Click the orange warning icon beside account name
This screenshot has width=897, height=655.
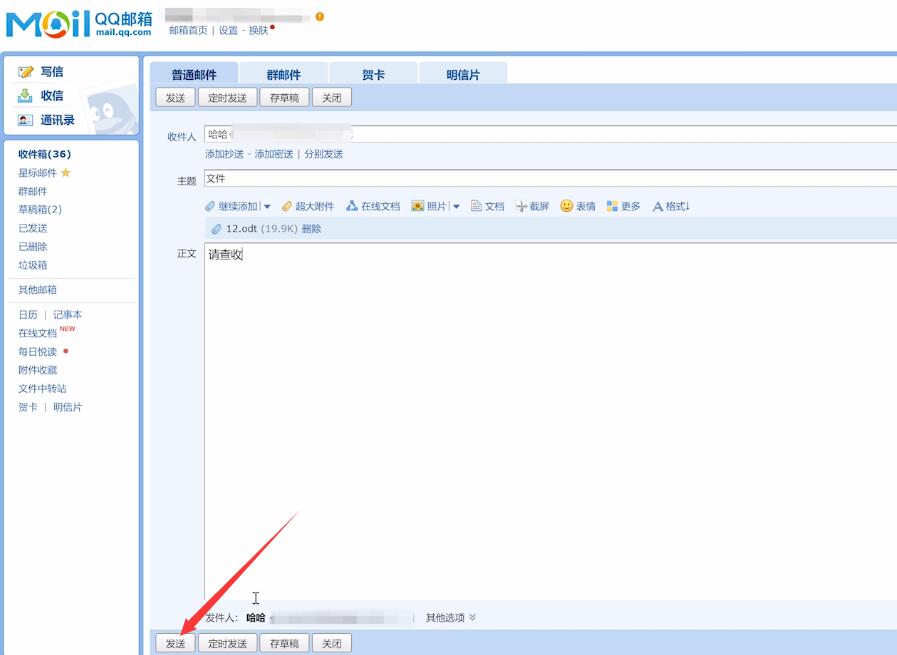click(x=320, y=17)
